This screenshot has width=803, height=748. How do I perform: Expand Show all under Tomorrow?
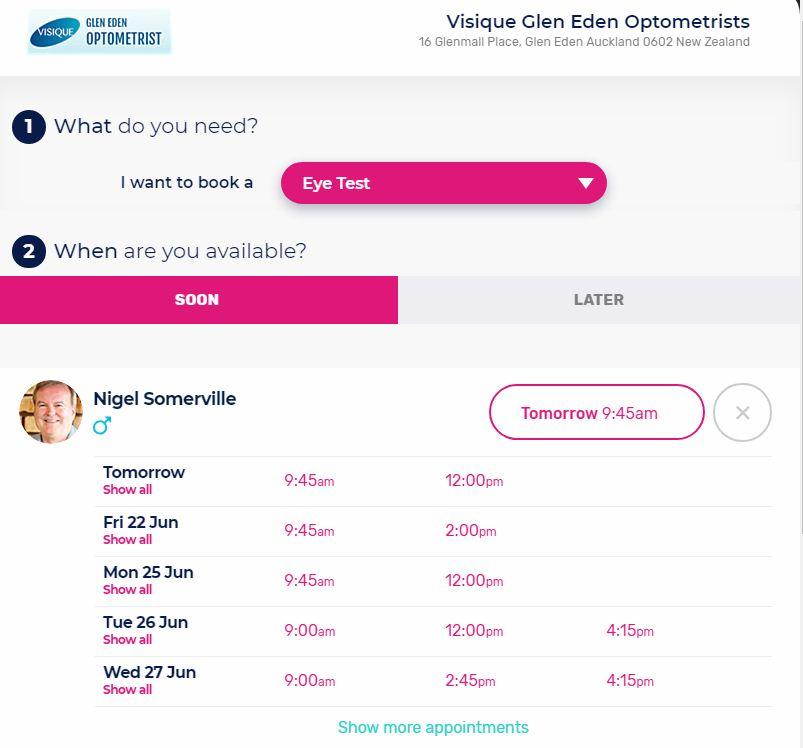(127, 490)
